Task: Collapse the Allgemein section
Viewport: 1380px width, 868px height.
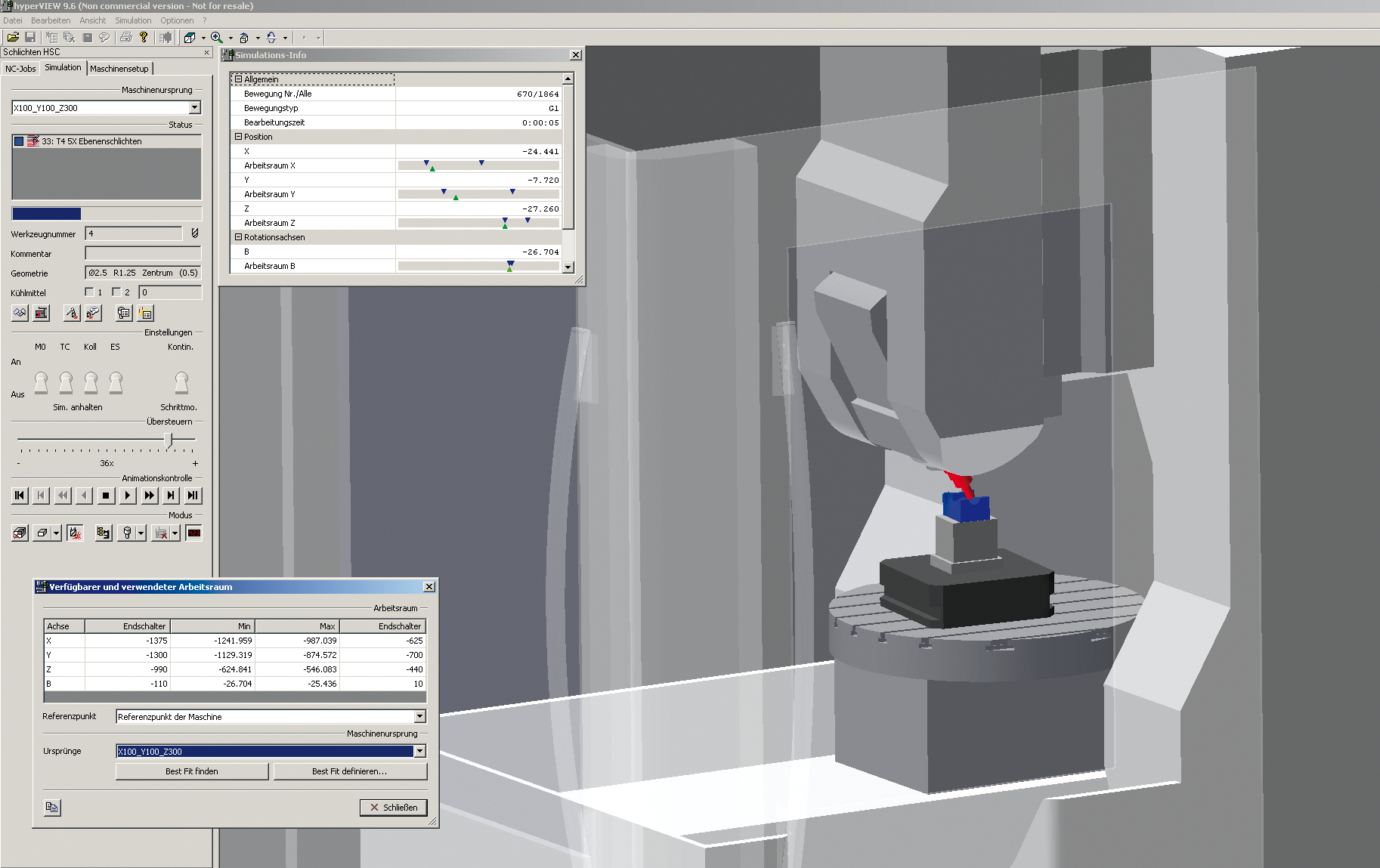Action: click(238, 79)
